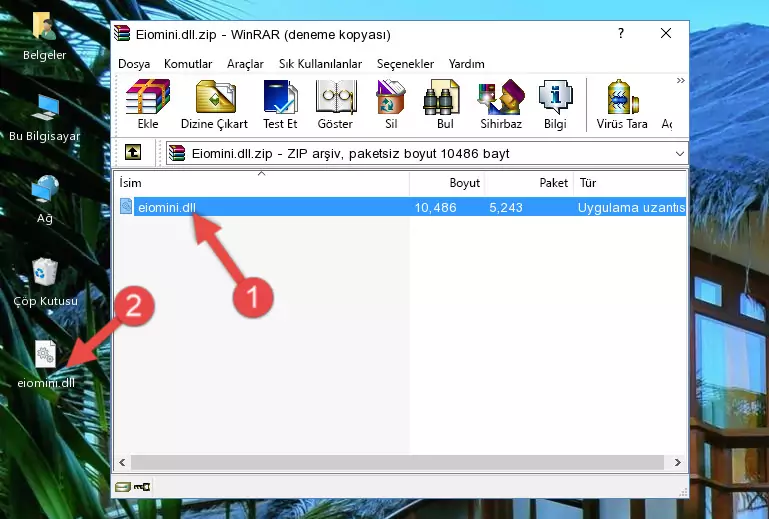Image resolution: width=769 pixels, height=519 pixels.
Task: Close the WinRAR window
Action: click(666, 33)
